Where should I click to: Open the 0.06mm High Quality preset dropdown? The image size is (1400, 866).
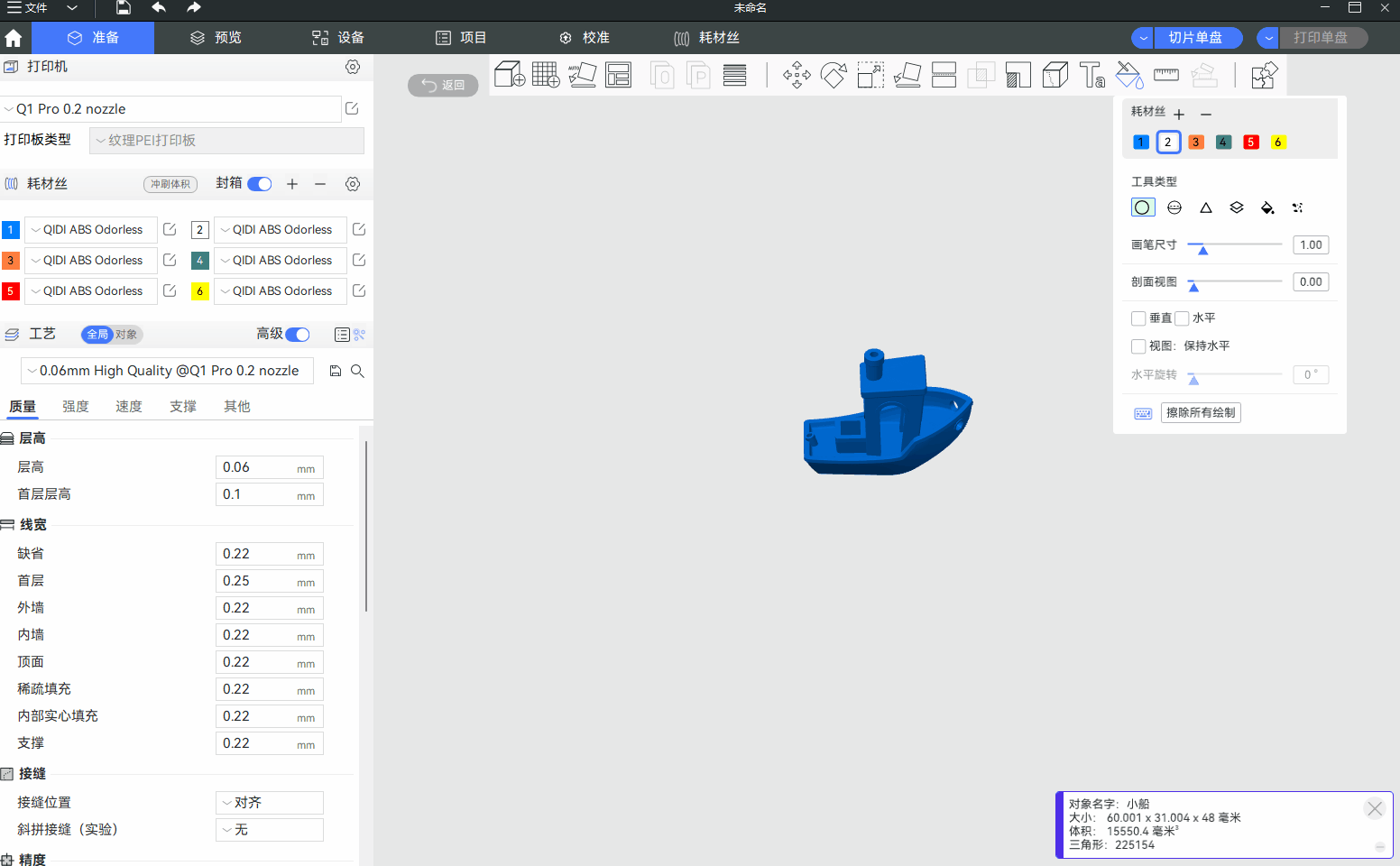pyautogui.click(x=168, y=371)
